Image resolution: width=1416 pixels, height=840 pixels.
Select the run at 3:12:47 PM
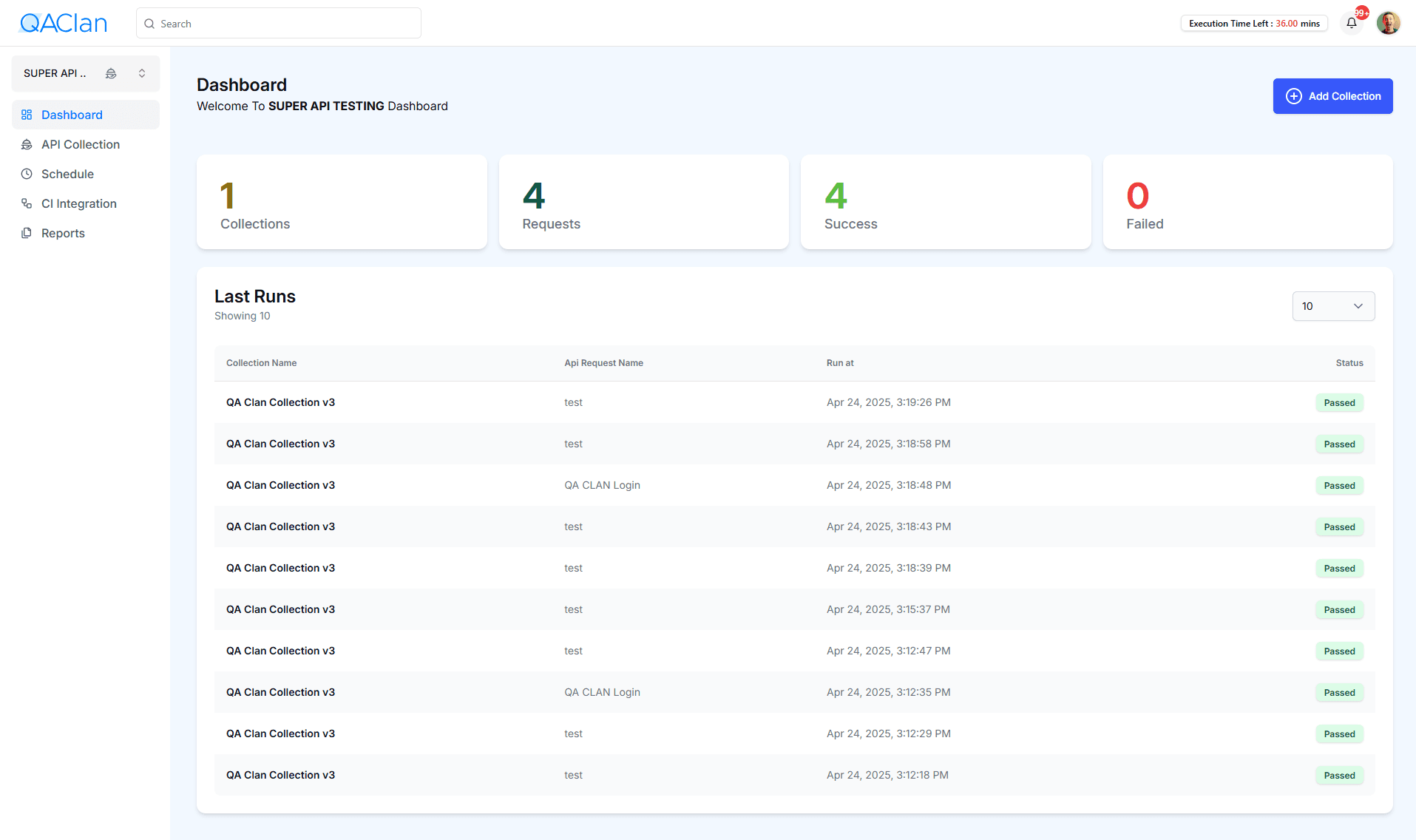pos(794,651)
